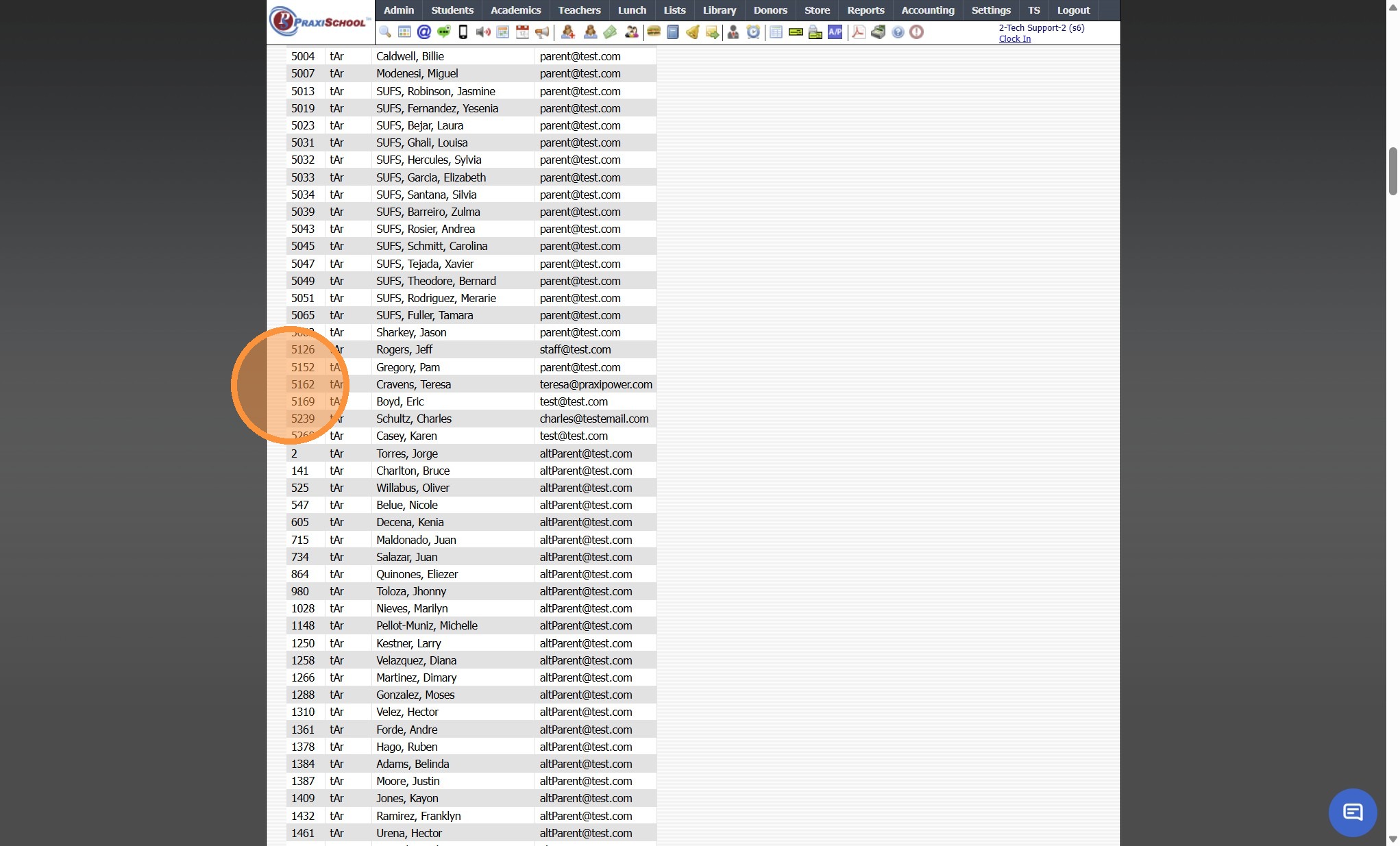Viewport: 1400px width, 846px height.
Task: Click the alarm clock icon
Action: pos(753,32)
